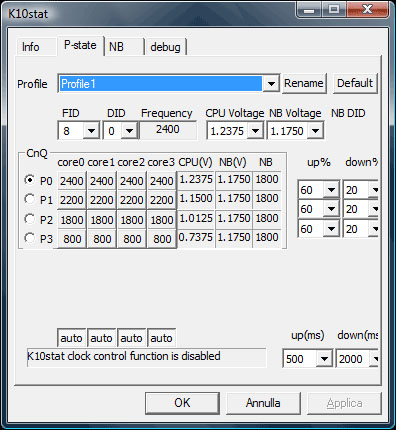Open the FID dropdown showing 8
Screen dimensions: 396x430
(x=91, y=131)
